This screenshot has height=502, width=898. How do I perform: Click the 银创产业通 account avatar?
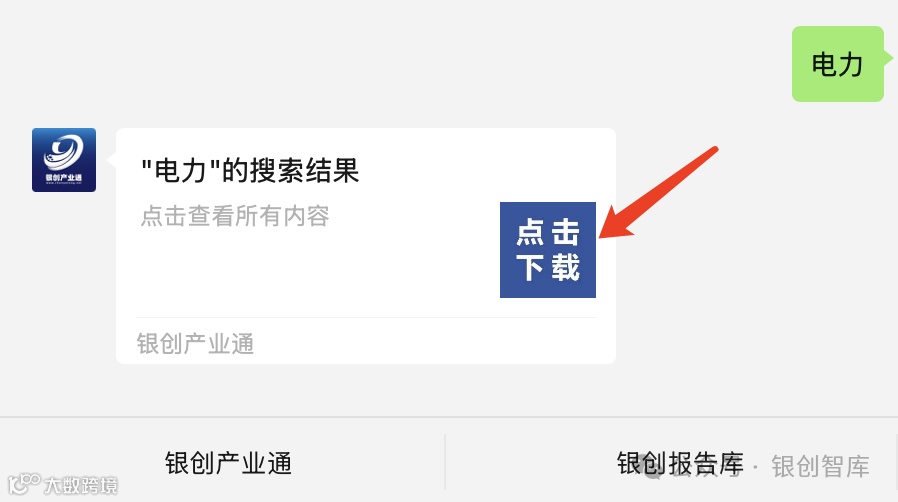click(x=64, y=160)
